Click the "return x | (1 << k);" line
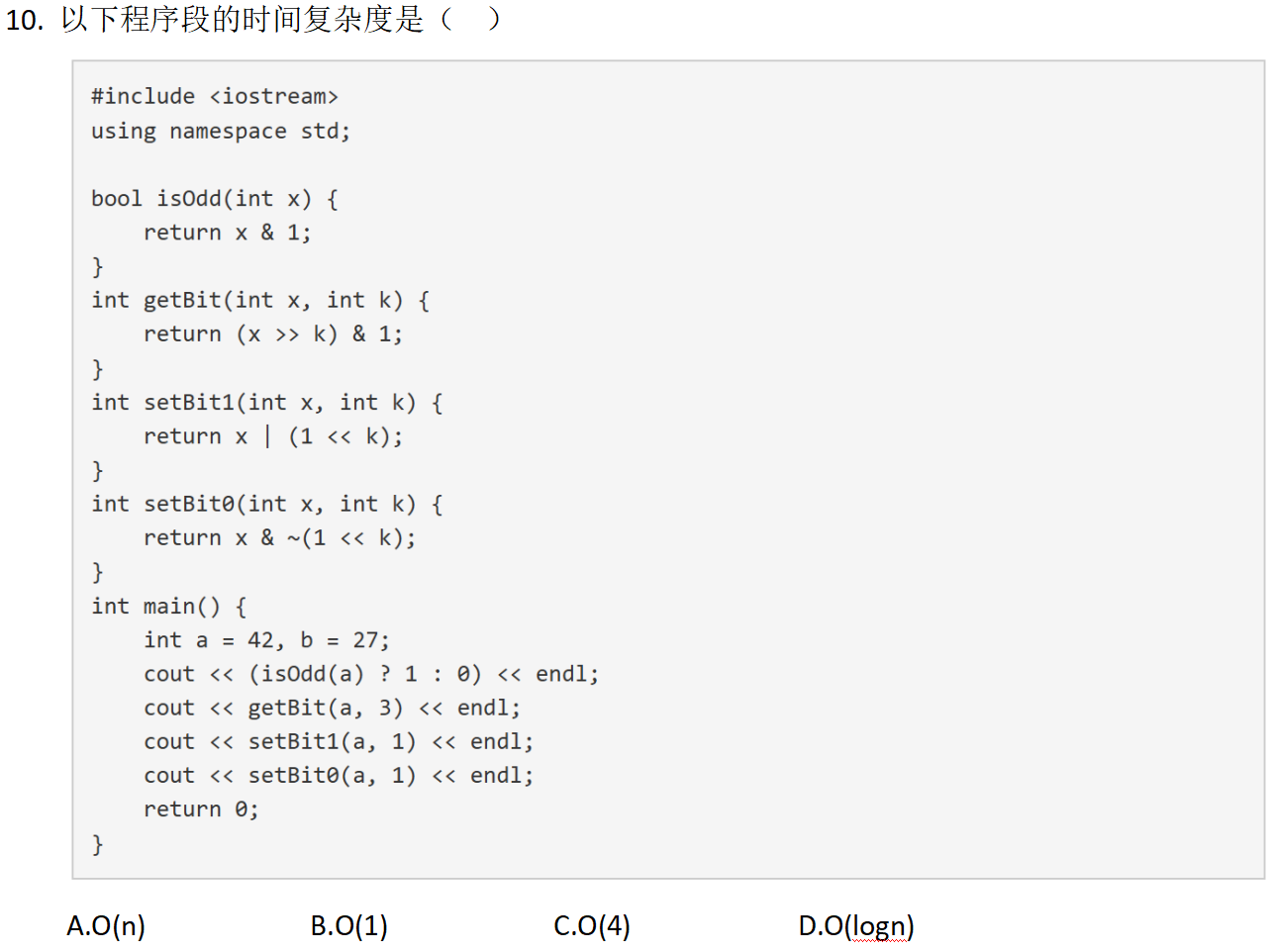Image resolution: width=1275 pixels, height=952 pixels. click(272, 436)
